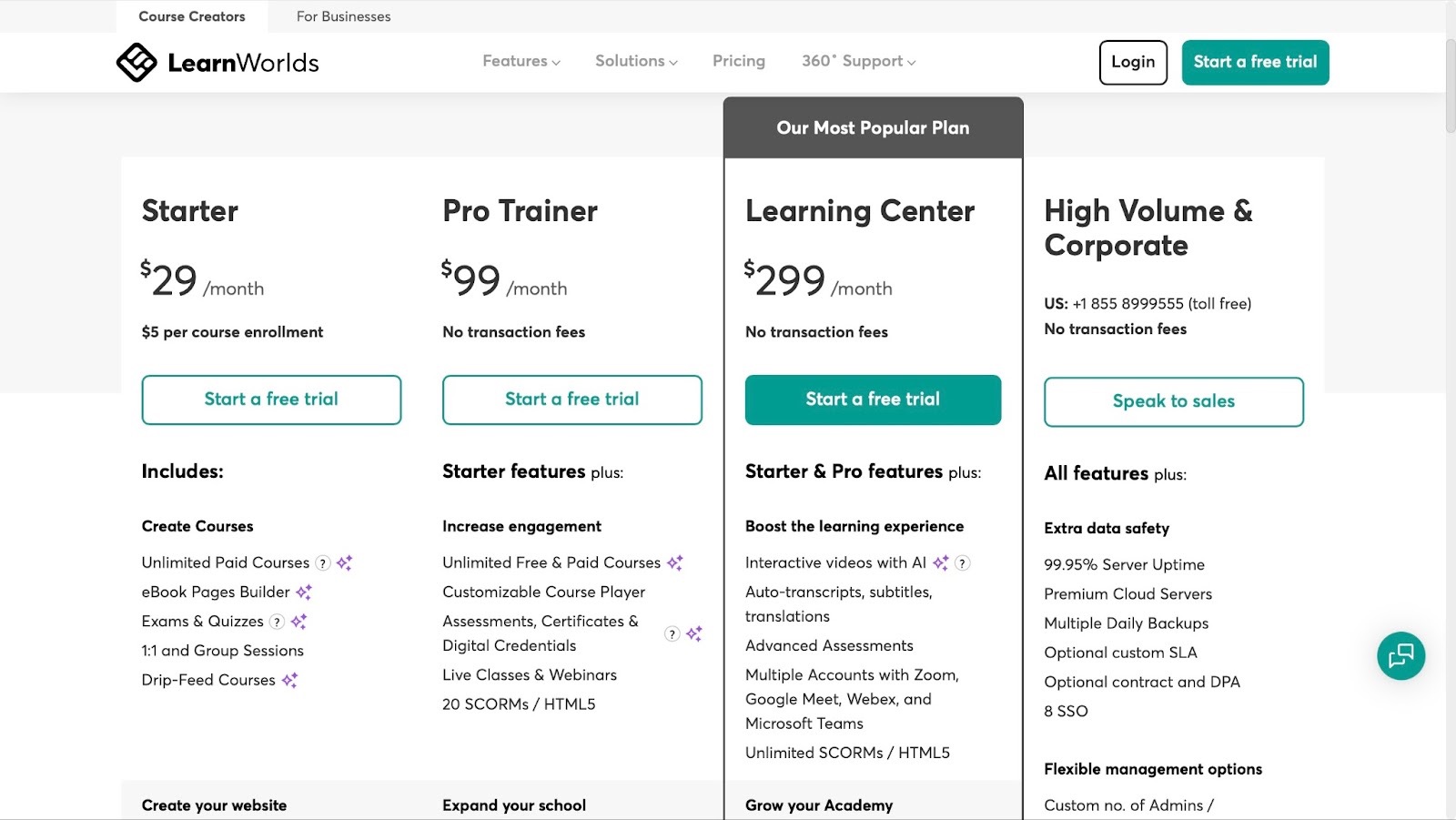Click AI sparkle icon beside Drip-Feed Courses
The image size is (1456, 820).
[289, 680]
